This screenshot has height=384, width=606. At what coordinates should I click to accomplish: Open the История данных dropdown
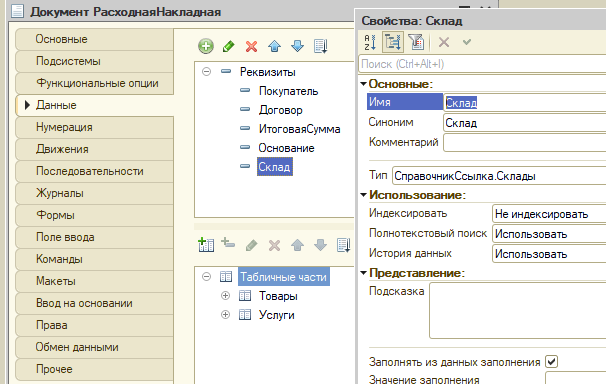tap(549, 254)
